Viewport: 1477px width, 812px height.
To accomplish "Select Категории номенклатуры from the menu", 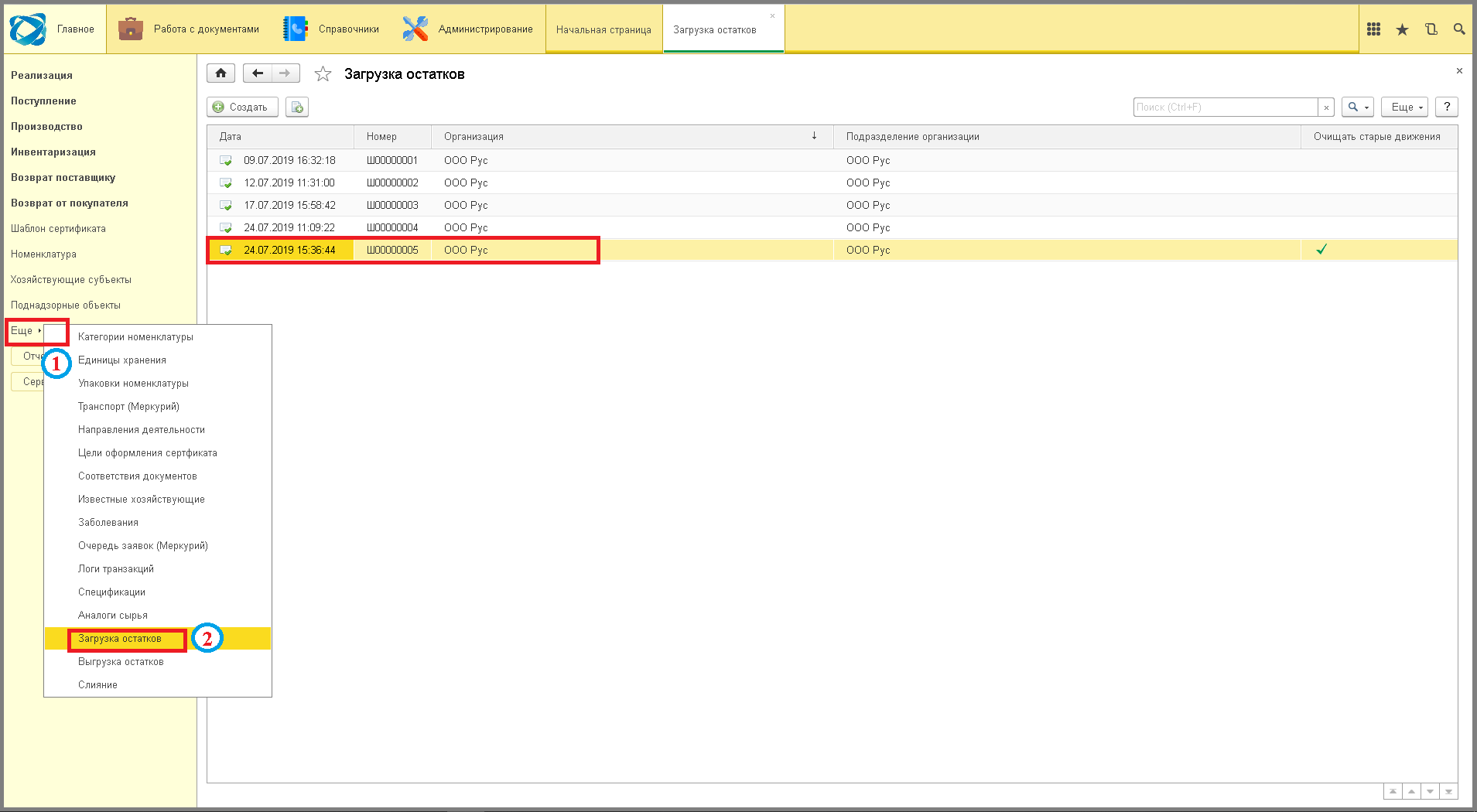I will pos(158,337).
